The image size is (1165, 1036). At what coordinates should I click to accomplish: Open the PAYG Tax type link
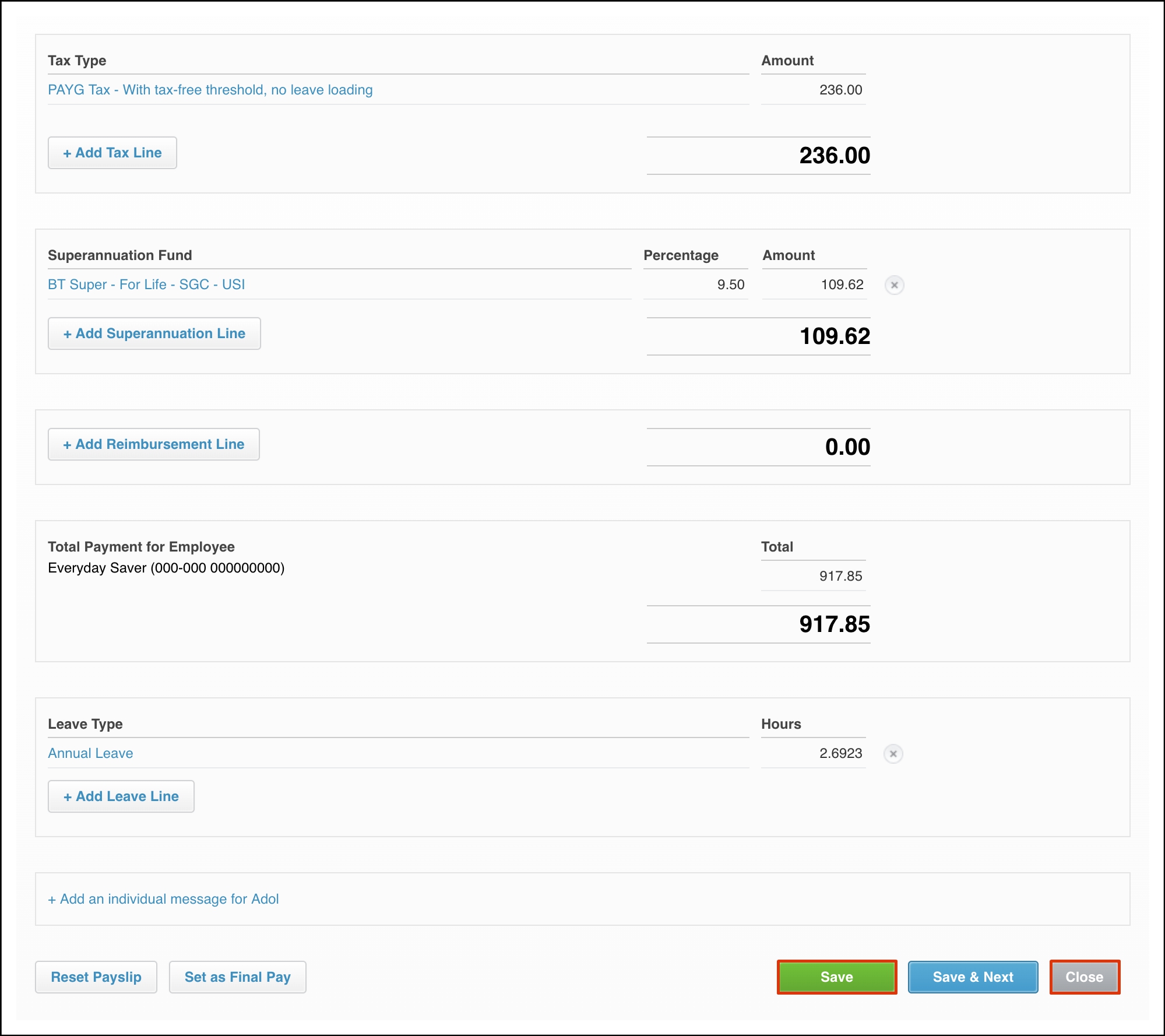pyautogui.click(x=210, y=90)
